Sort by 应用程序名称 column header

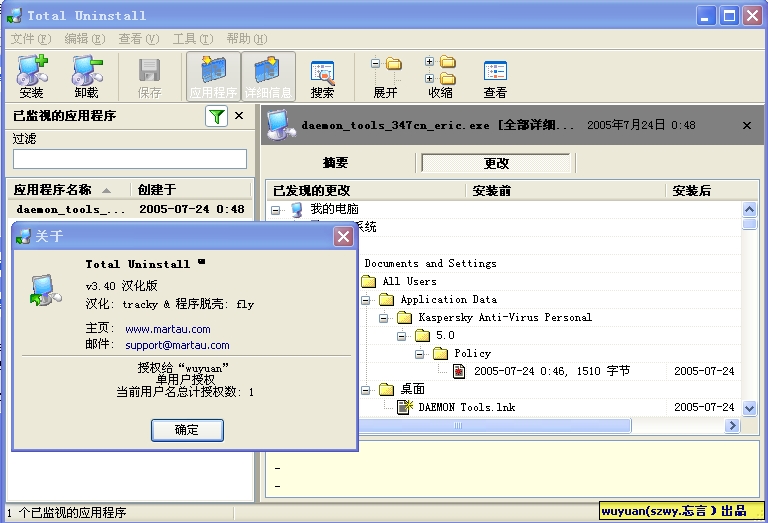(x=69, y=190)
